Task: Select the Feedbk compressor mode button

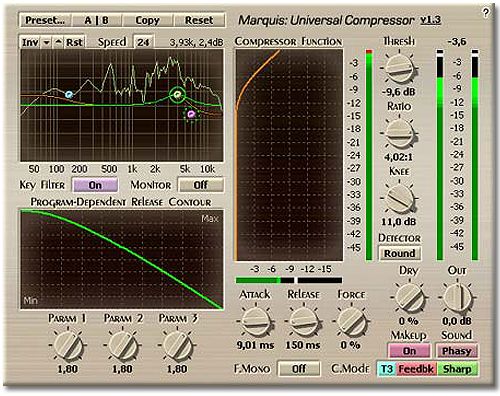Action: coord(416,369)
